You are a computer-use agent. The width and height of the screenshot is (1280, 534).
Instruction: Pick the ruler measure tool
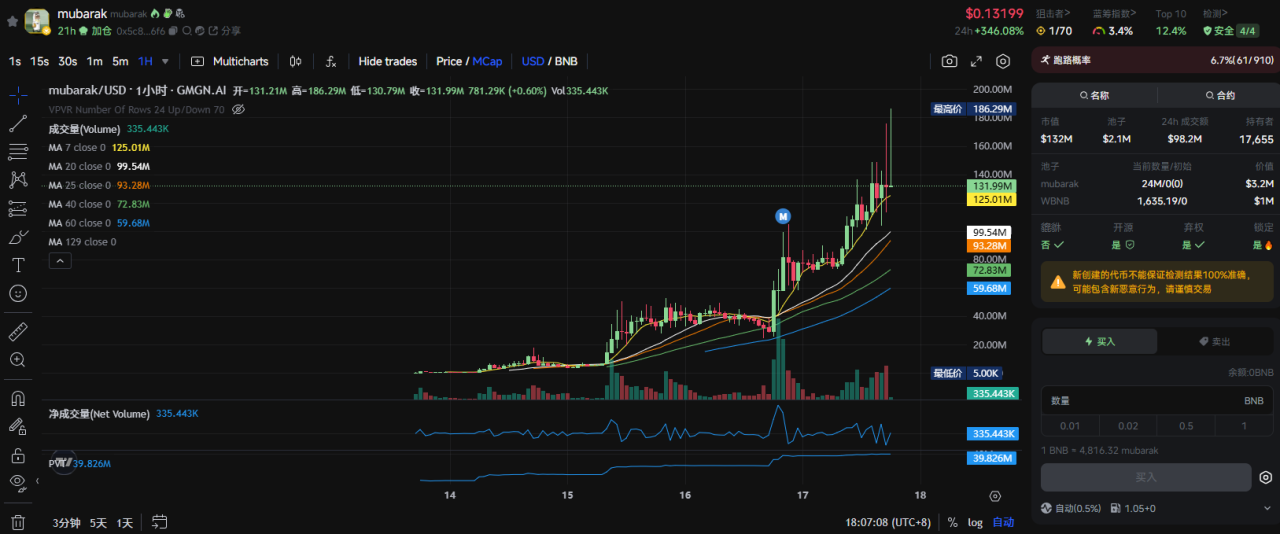(18, 331)
